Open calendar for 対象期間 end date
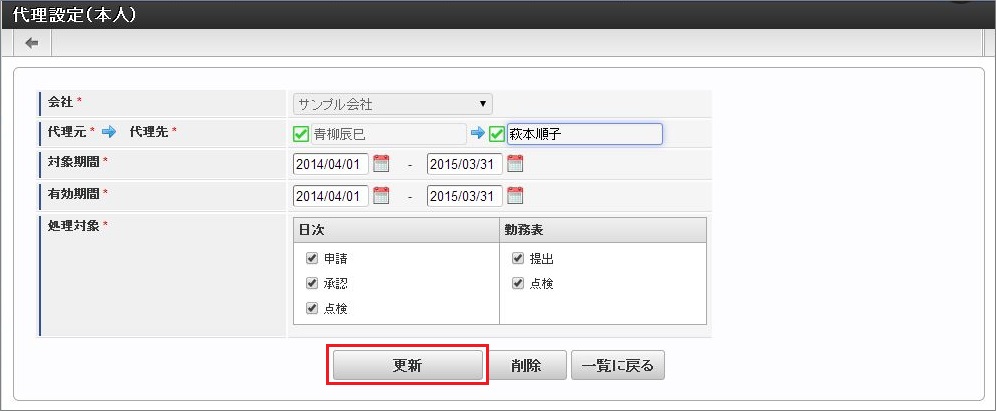996x411 pixels. tap(515, 164)
